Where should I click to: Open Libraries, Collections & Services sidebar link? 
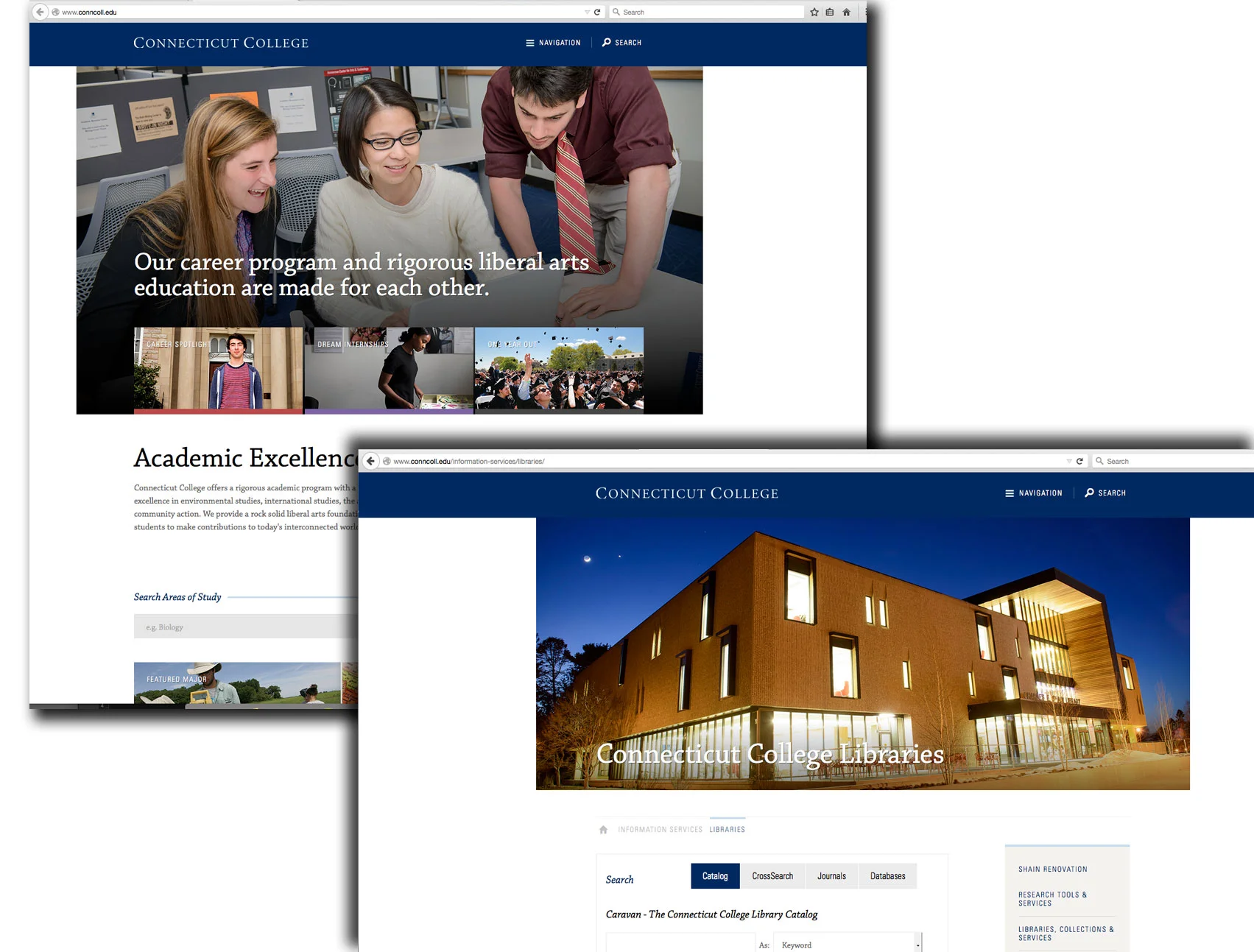click(1065, 934)
